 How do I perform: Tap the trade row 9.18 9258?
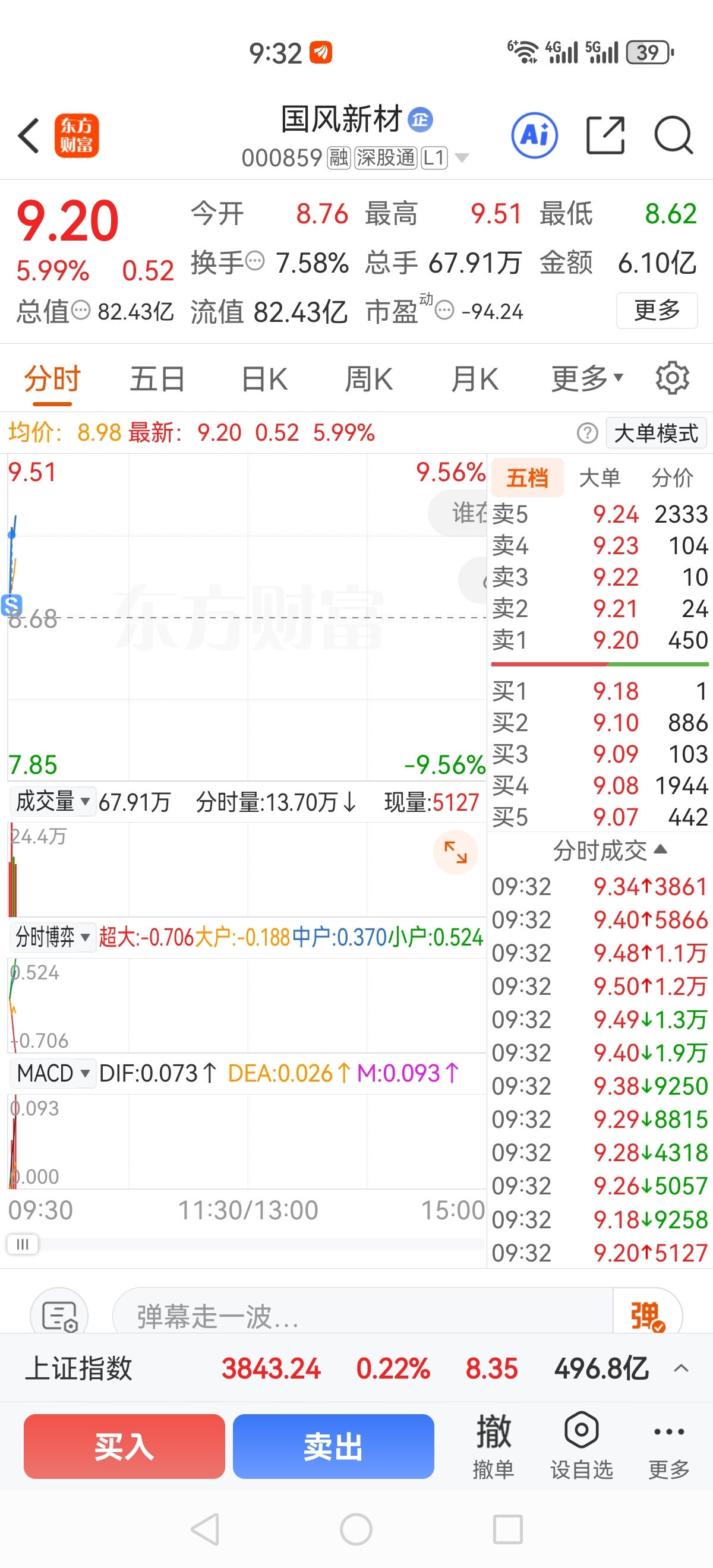point(600,1219)
